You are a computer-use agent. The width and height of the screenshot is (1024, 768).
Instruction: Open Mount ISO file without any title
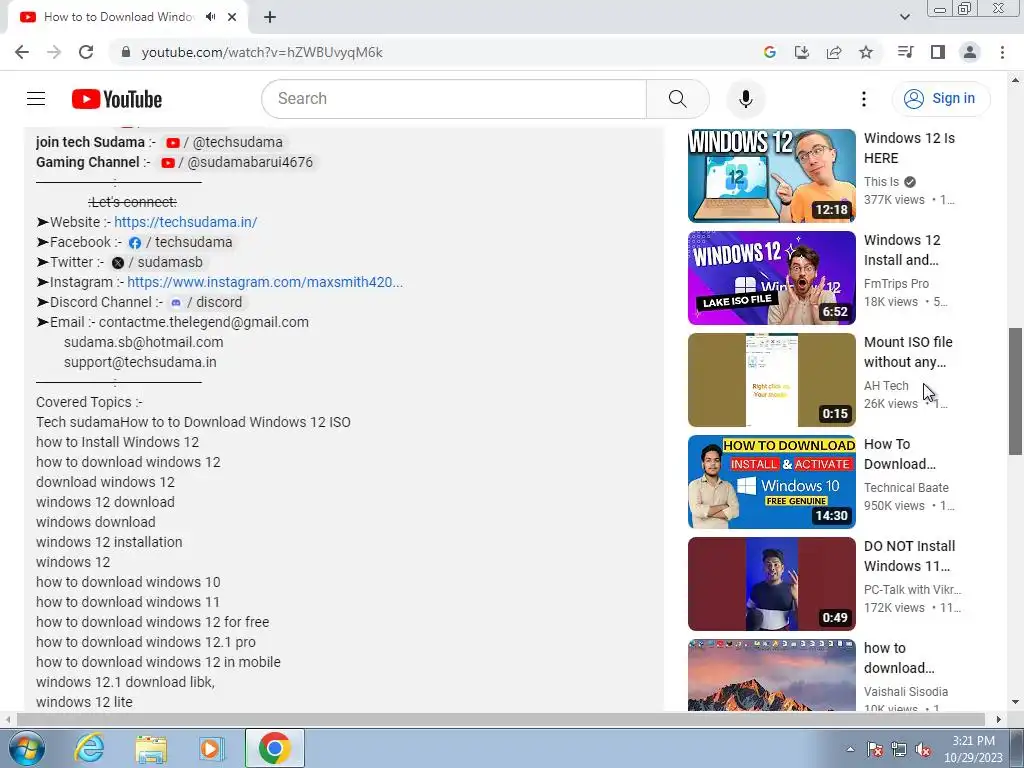[x=908, y=352]
